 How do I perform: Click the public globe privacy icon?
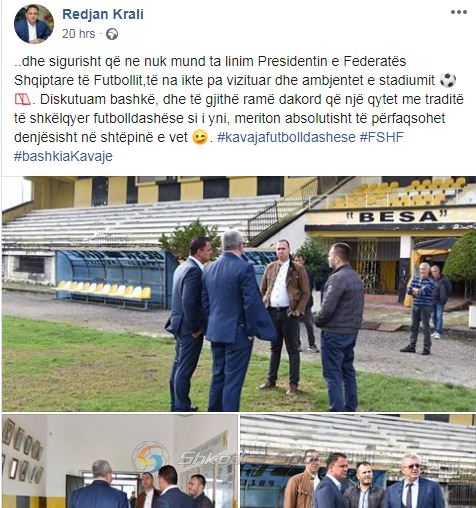(x=112, y=34)
